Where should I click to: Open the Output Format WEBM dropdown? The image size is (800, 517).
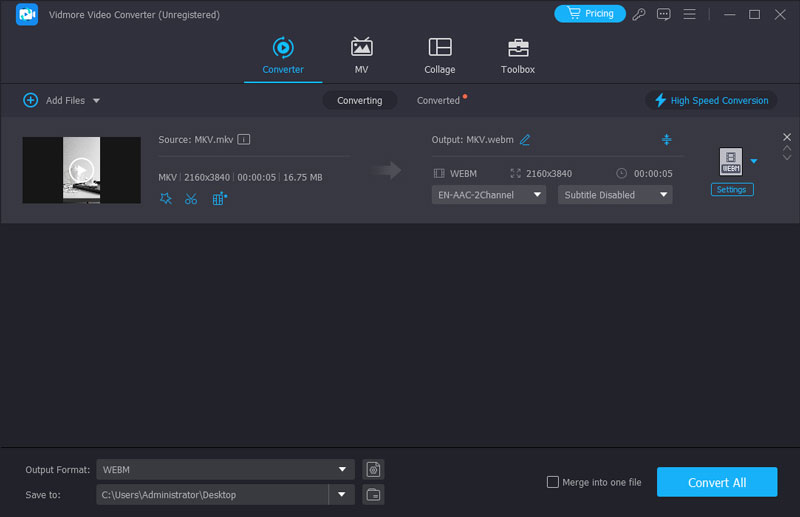[x=226, y=469]
